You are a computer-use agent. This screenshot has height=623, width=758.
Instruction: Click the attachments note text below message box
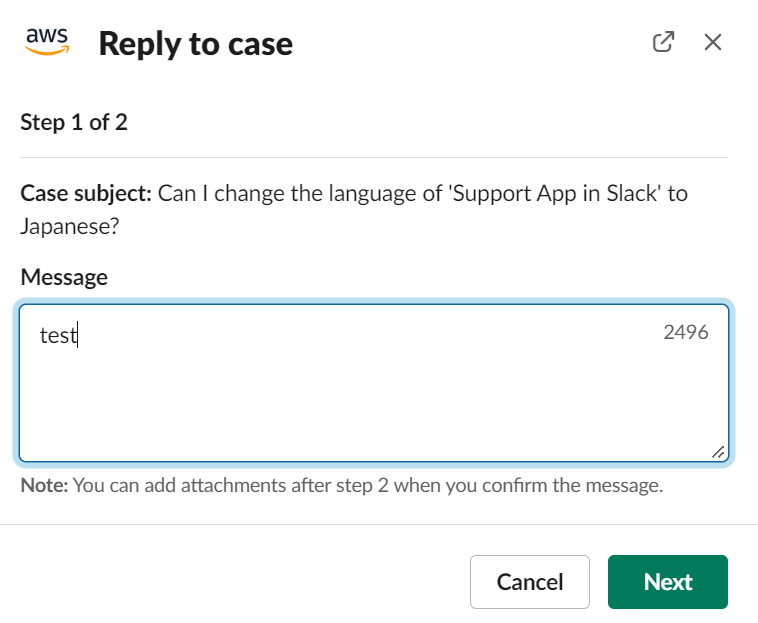[x=342, y=485]
